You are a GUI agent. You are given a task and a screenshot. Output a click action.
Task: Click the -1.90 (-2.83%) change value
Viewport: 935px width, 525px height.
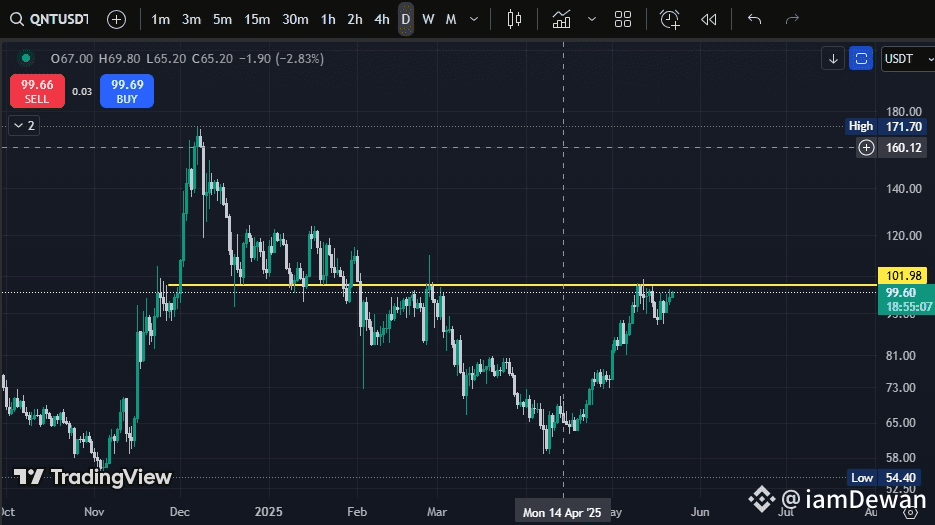[281, 58]
